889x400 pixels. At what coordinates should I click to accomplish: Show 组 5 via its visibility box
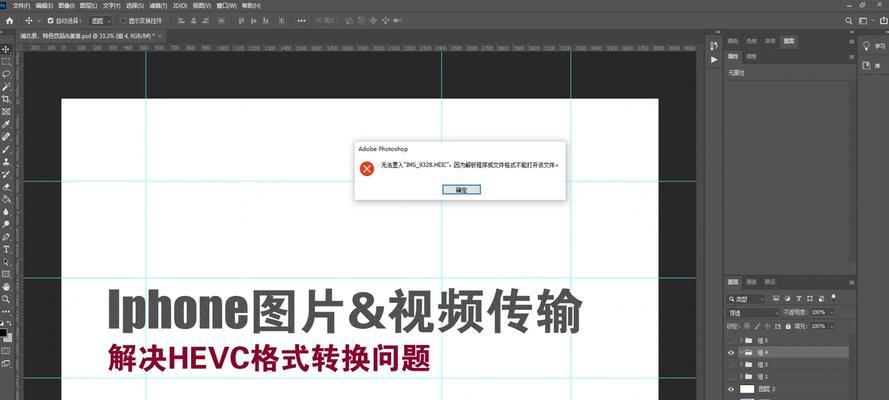(x=731, y=340)
